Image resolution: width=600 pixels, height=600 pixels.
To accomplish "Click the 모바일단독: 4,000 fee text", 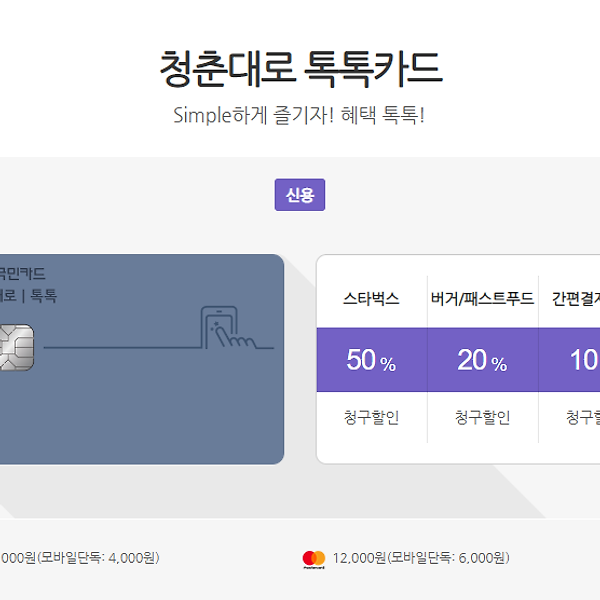I will [98, 558].
